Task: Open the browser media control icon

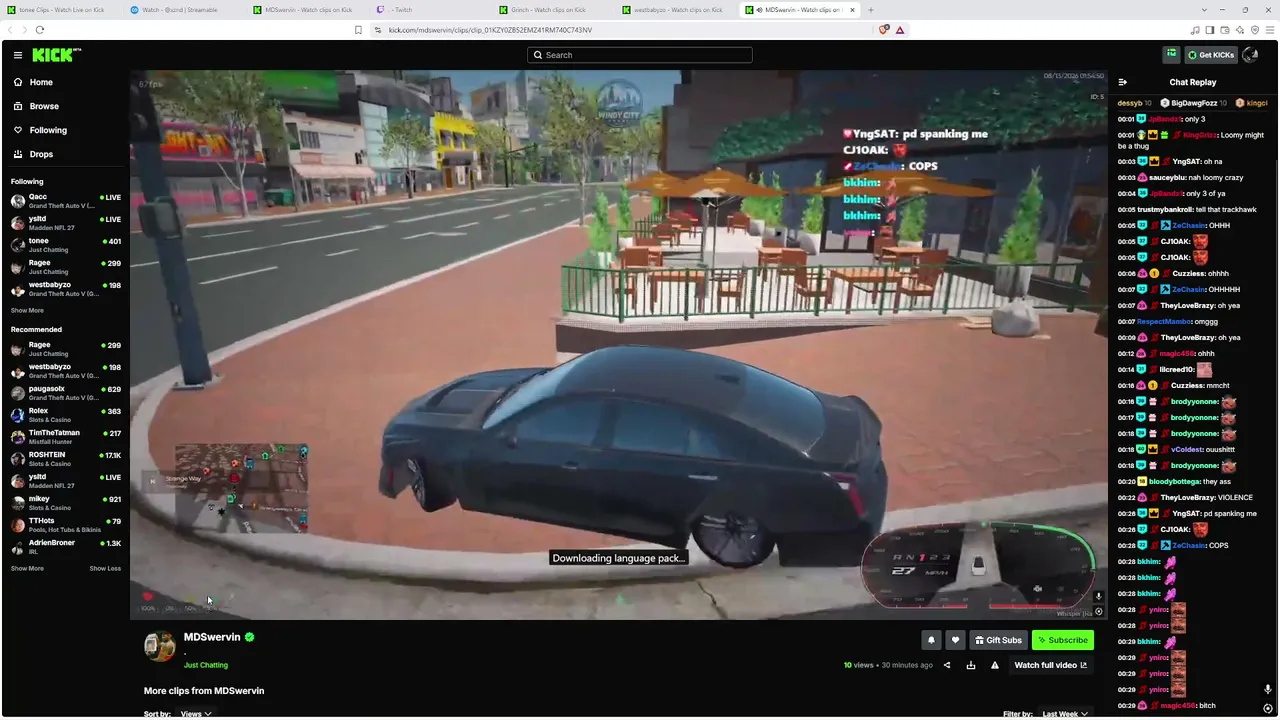Action: point(1195,30)
